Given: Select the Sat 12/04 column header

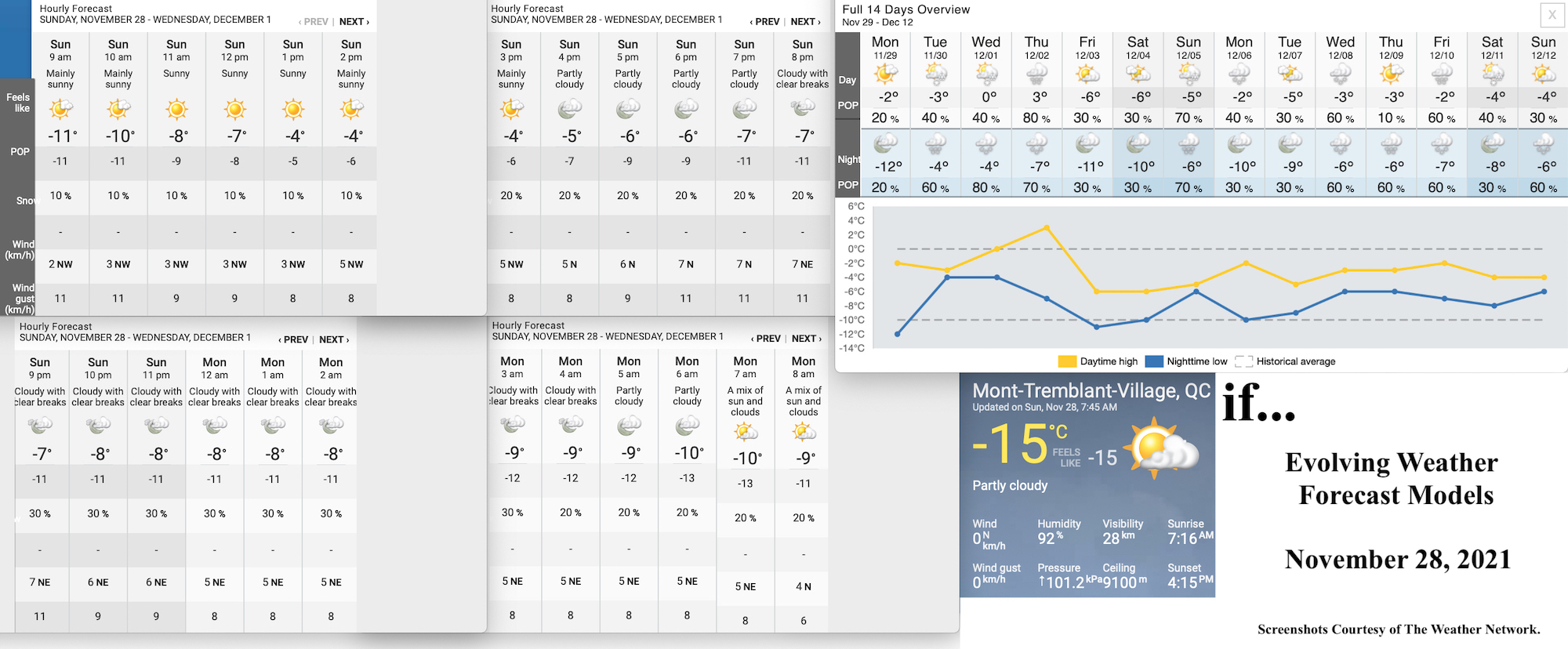Looking at the screenshot, I should click(x=1138, y=47).
